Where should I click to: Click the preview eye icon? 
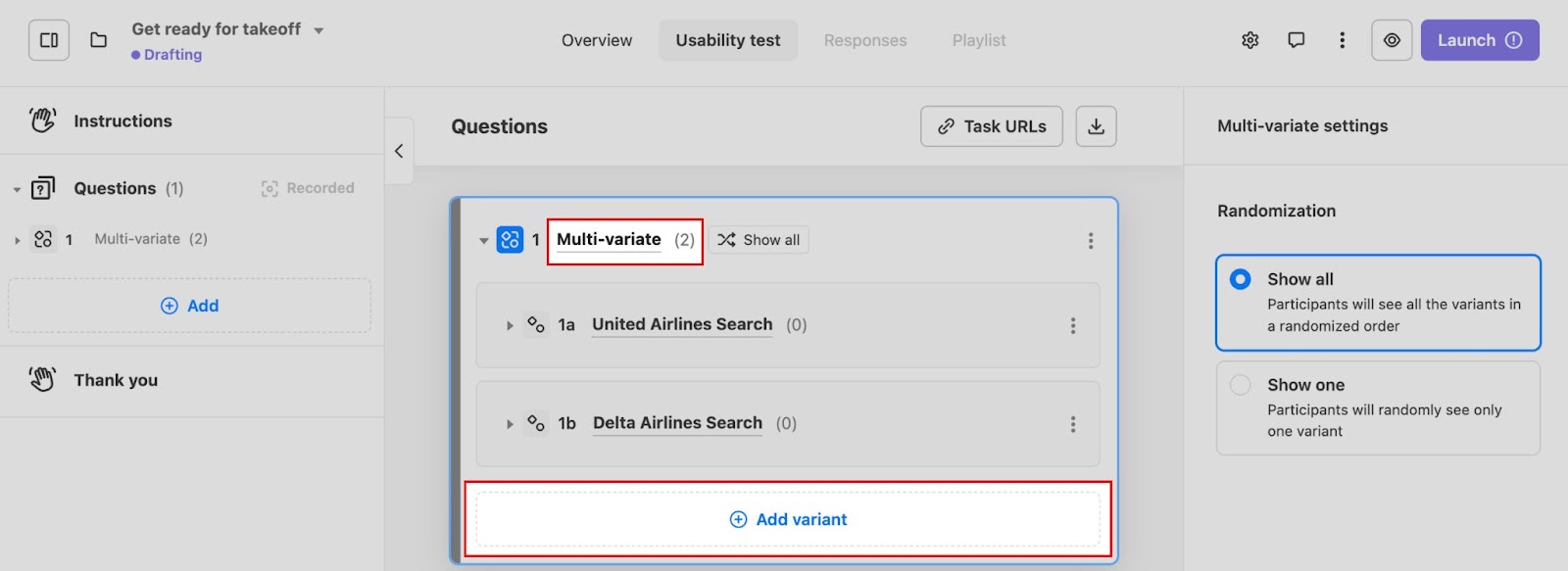point(1392,40)
